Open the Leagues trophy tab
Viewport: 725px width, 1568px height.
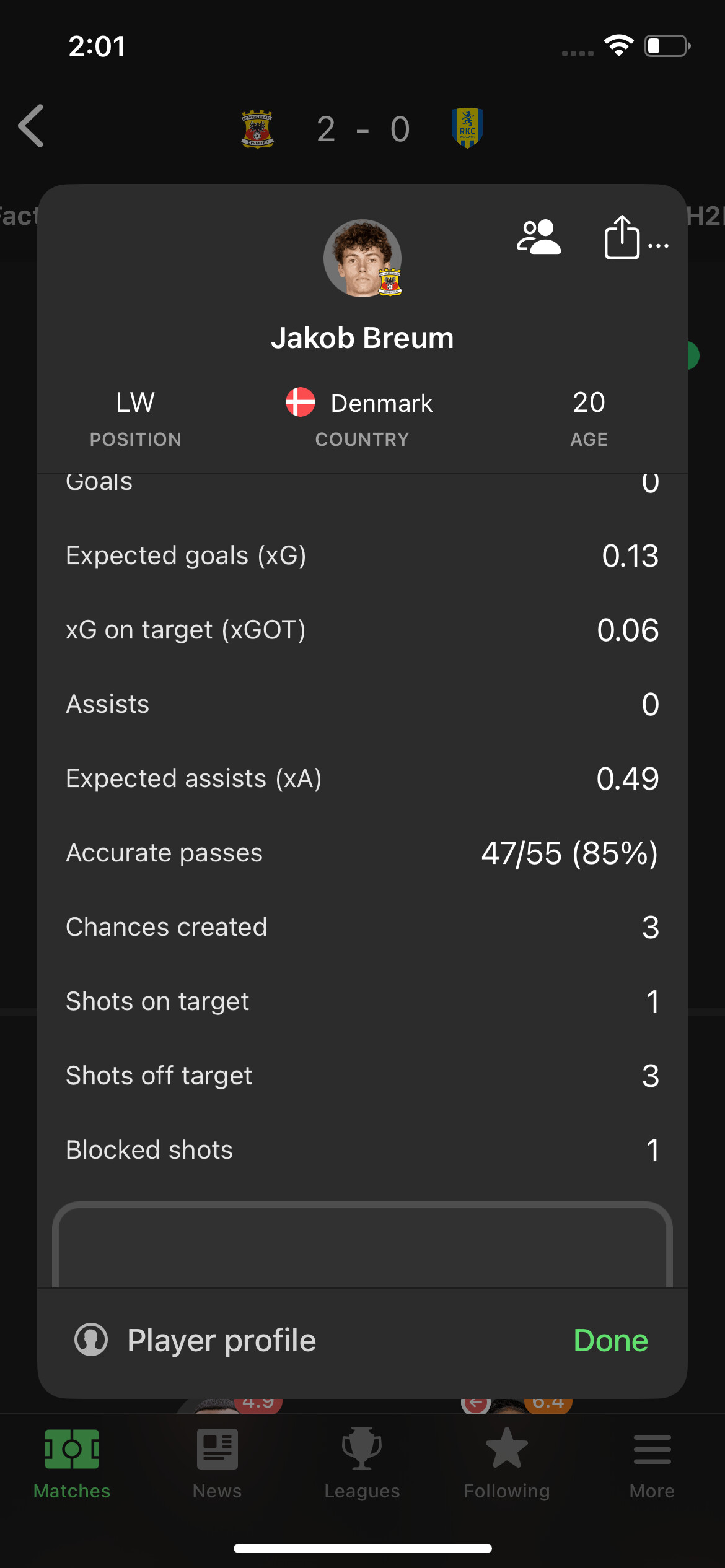point(362,1463)
